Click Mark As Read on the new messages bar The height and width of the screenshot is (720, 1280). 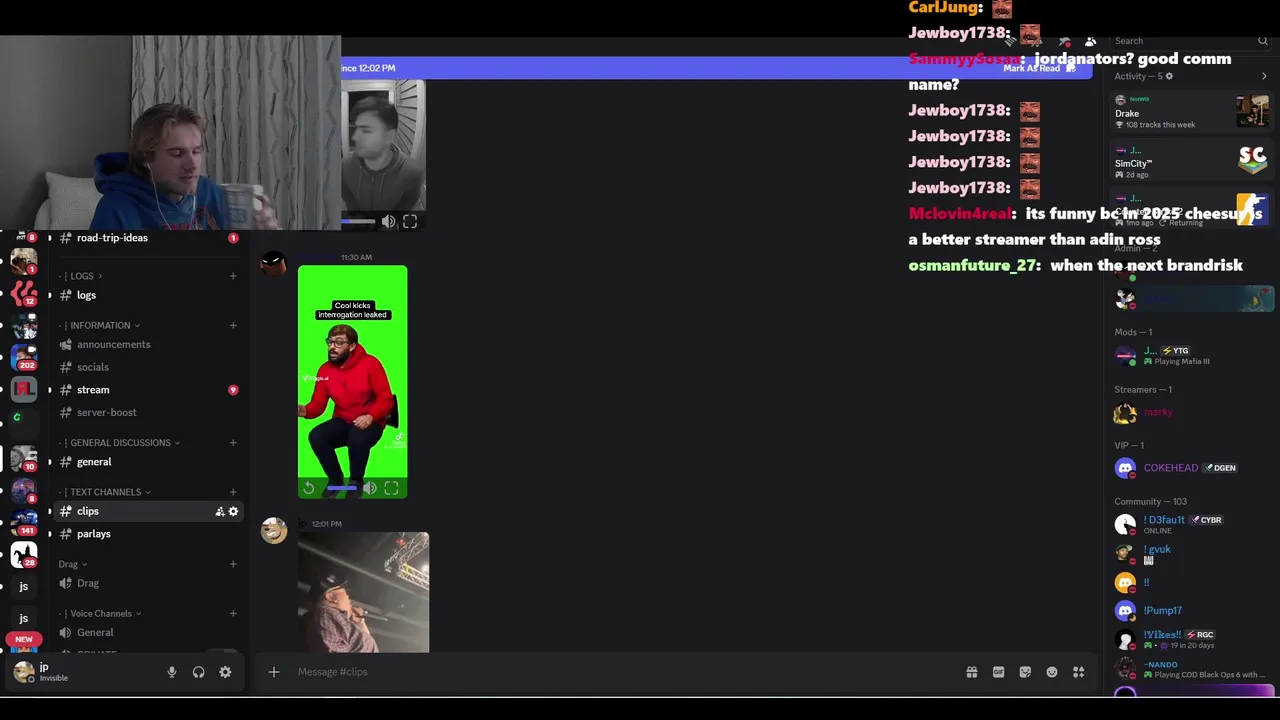point(1038,68)
